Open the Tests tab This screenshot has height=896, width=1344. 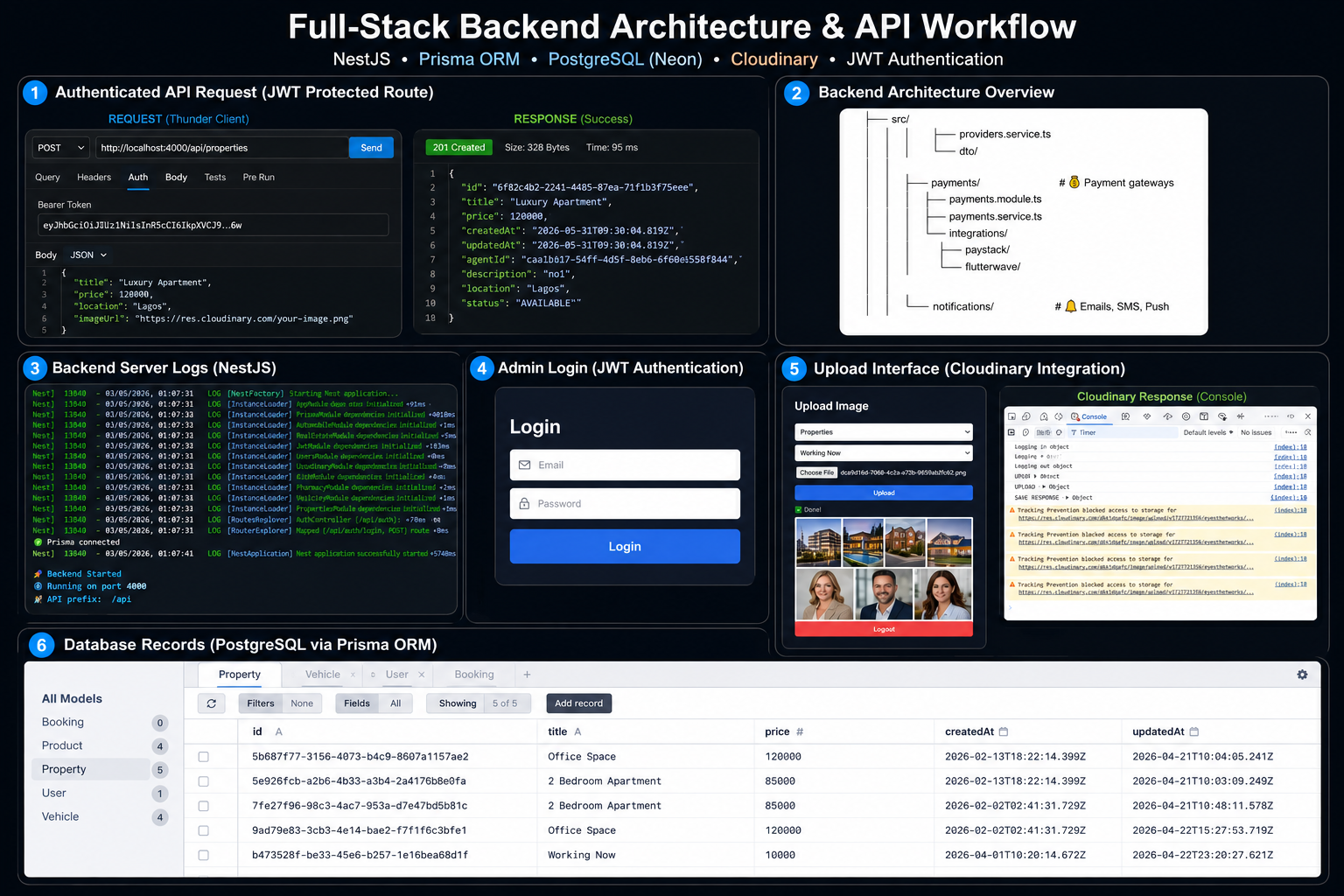[215, 177]
